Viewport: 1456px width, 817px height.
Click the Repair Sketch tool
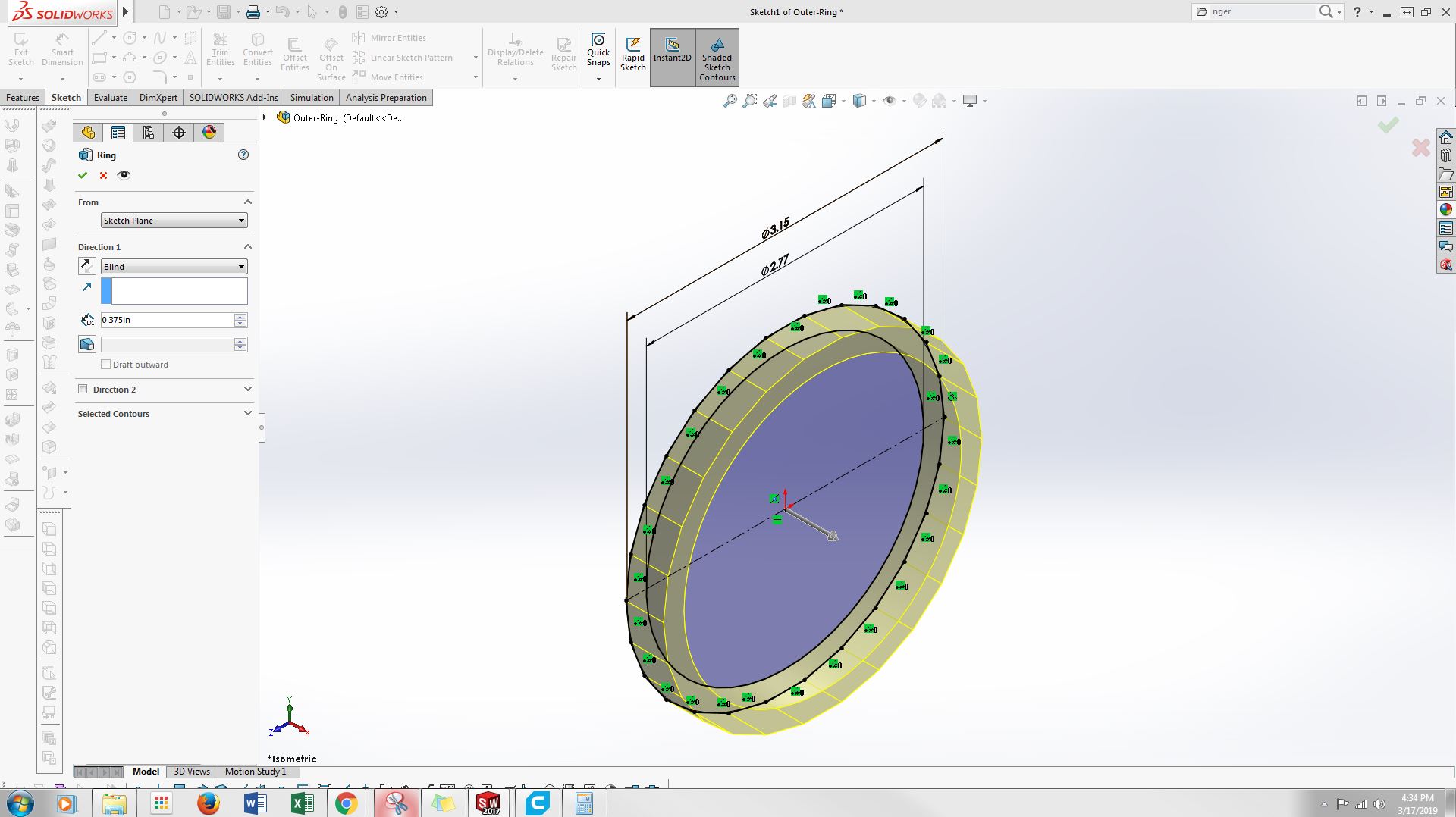[x=564, y=55]
